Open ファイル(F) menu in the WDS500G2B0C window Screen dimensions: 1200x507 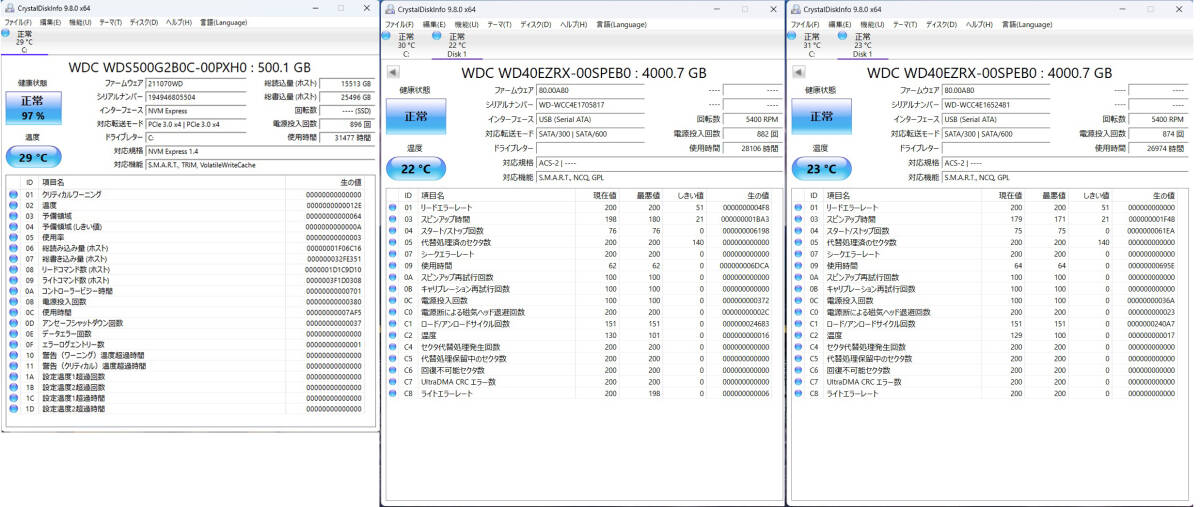(17, 21)
